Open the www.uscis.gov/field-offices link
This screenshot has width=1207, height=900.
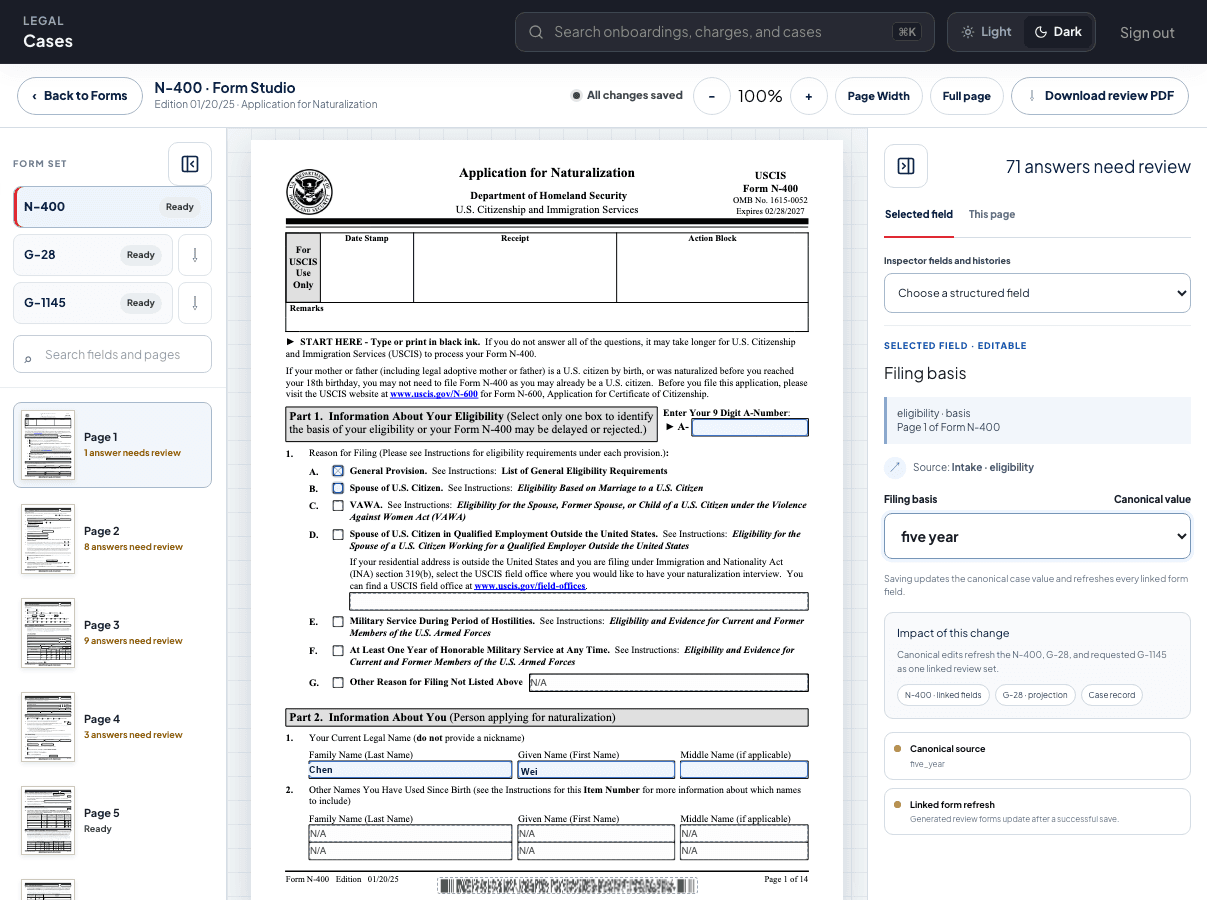529,586
